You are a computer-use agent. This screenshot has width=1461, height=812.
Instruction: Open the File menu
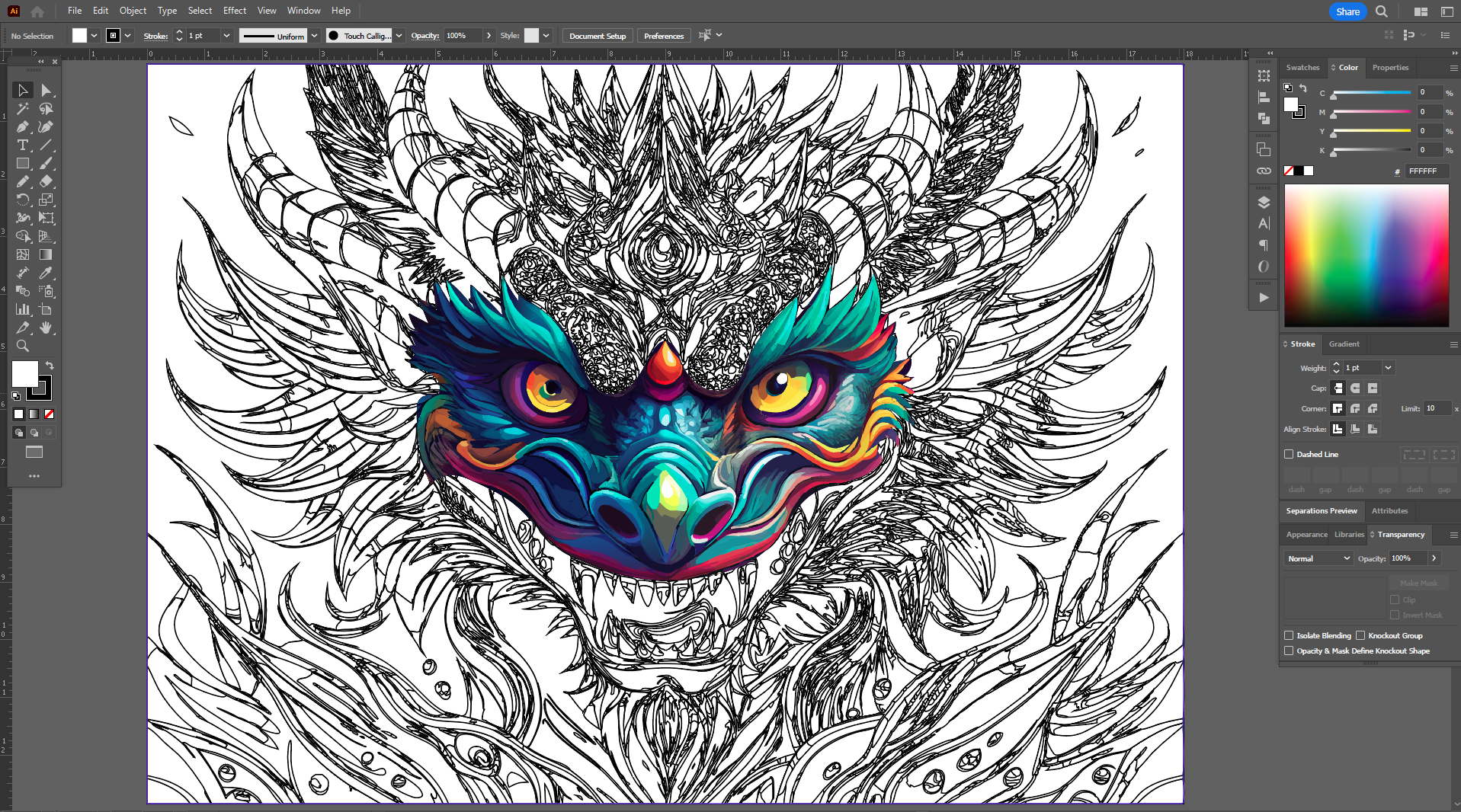(75, 11)
